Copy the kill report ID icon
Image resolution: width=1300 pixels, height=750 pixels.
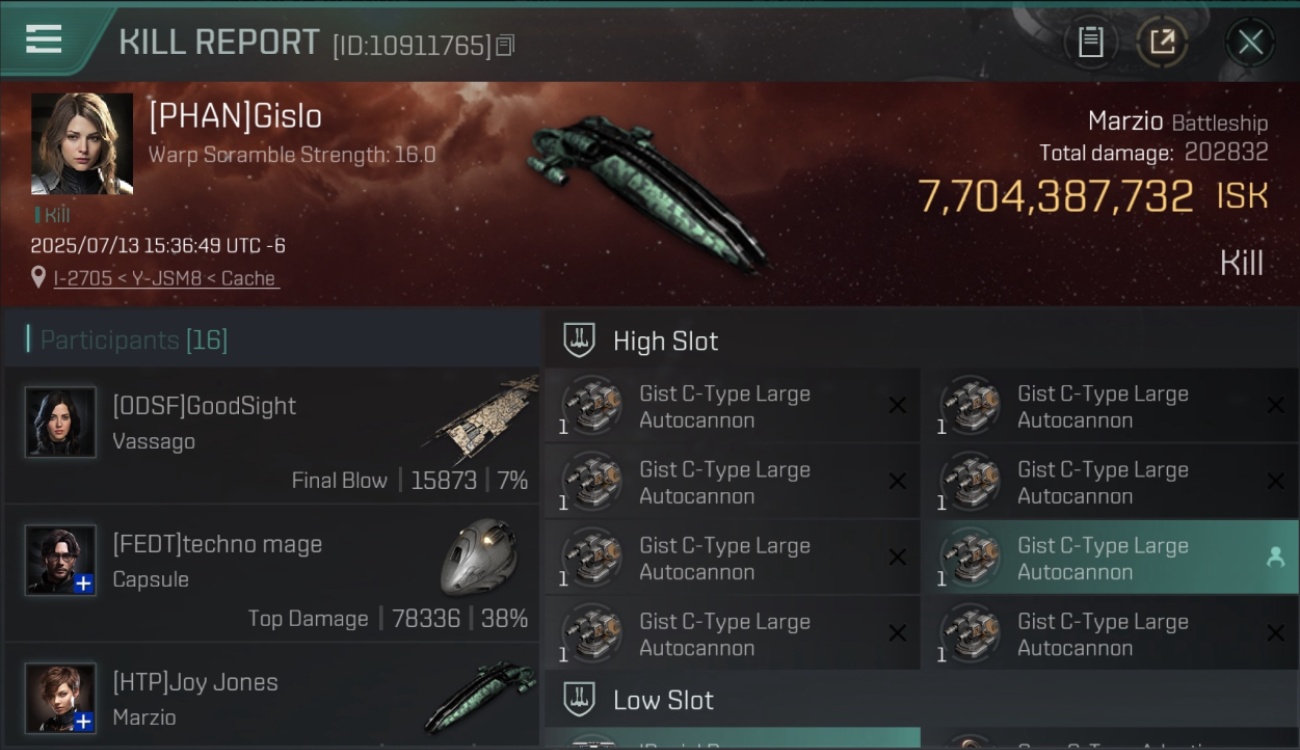pos(505,45)
